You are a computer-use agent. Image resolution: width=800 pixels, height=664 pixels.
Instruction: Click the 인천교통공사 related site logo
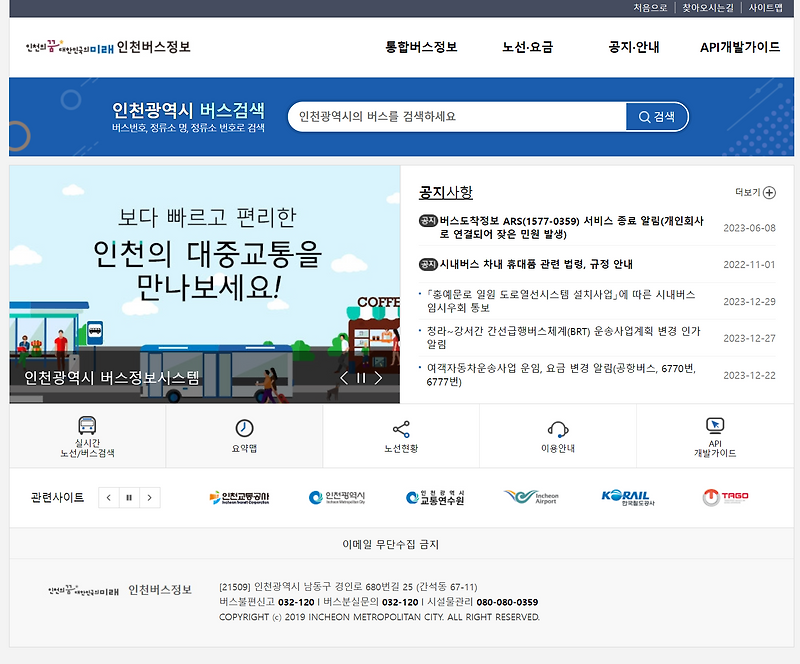coord(241,498)
